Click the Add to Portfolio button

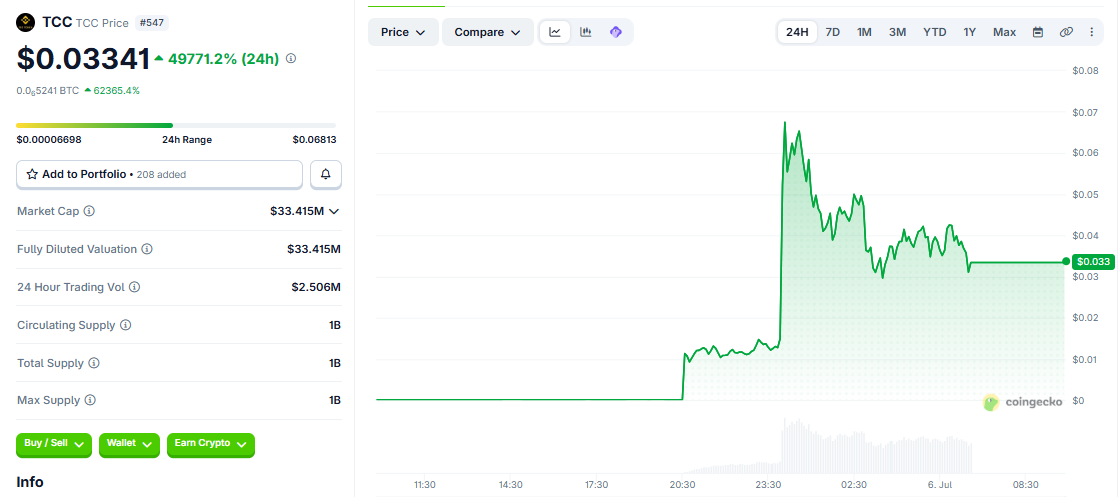click(x=160, y=174)
